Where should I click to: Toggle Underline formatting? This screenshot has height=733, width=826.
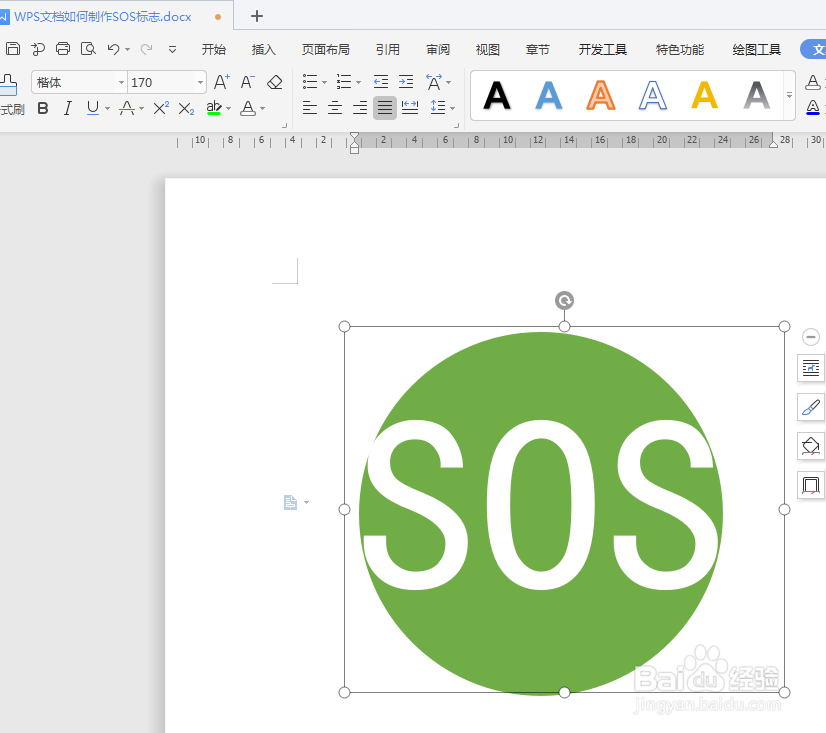tap(93, 108)
